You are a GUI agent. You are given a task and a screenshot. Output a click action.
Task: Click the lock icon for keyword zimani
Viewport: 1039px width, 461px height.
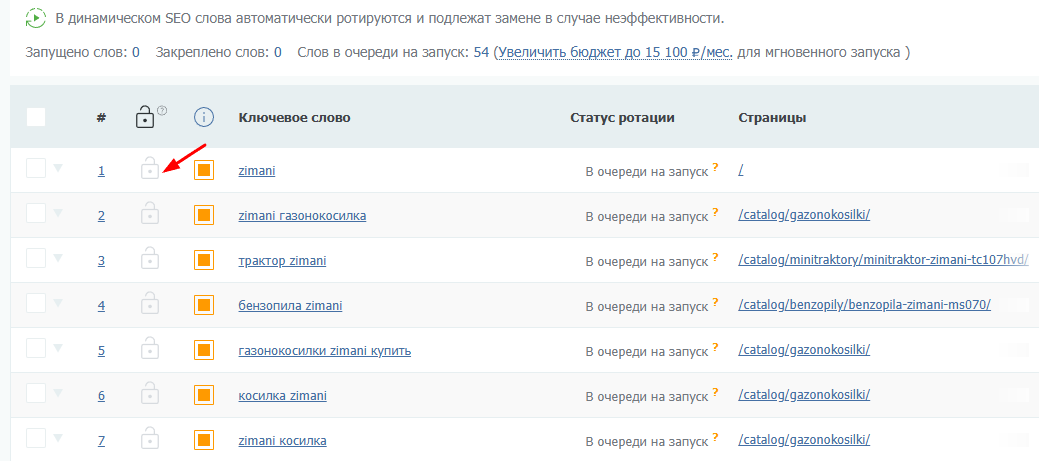[149, 169]
